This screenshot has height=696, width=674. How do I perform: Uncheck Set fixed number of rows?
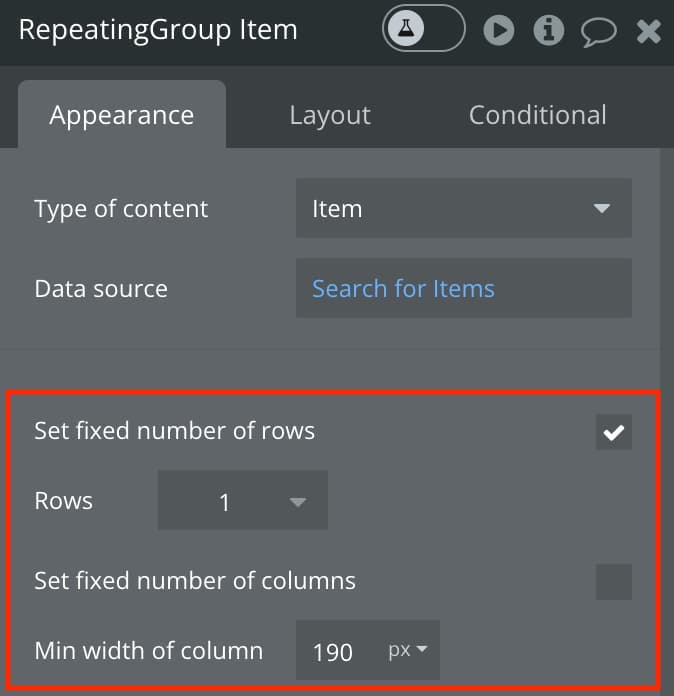tap(614, 432)
